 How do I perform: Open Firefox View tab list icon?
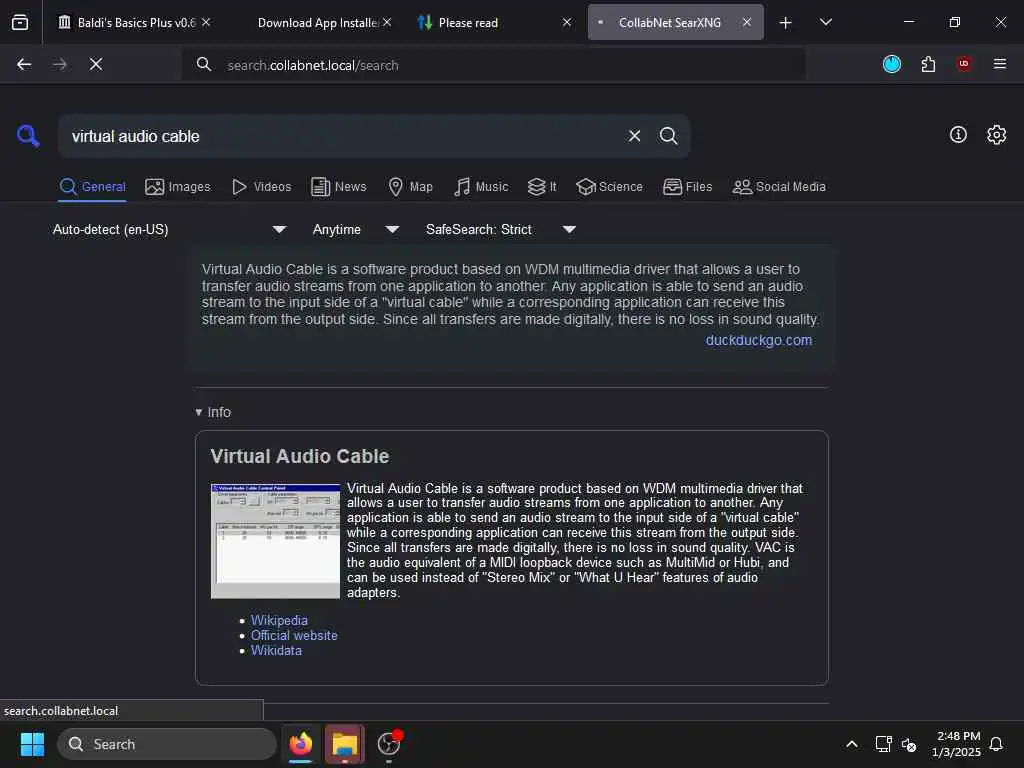tap(20, 22)
